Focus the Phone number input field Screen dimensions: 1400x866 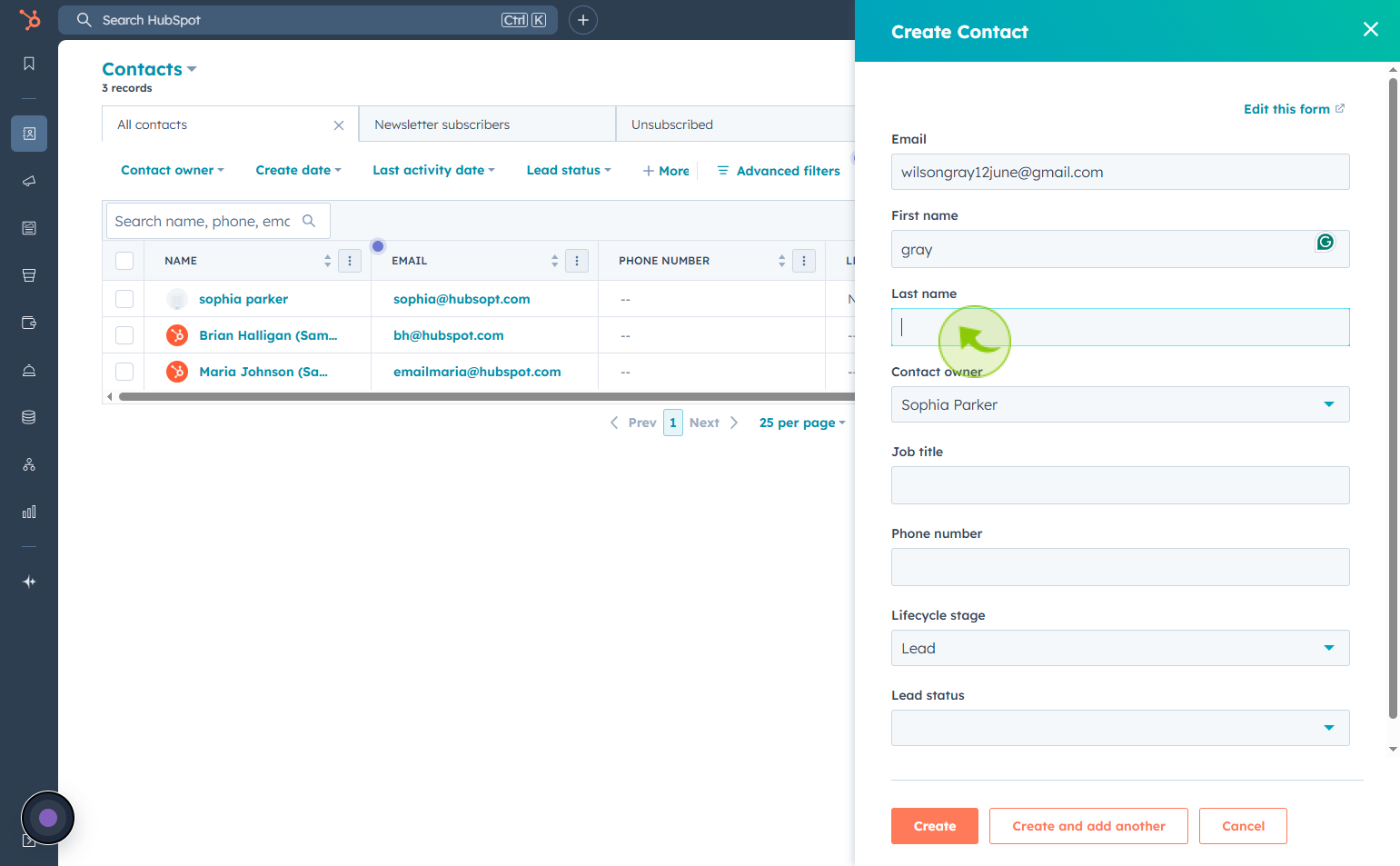pyautogui.click(x=1120, y=567)
